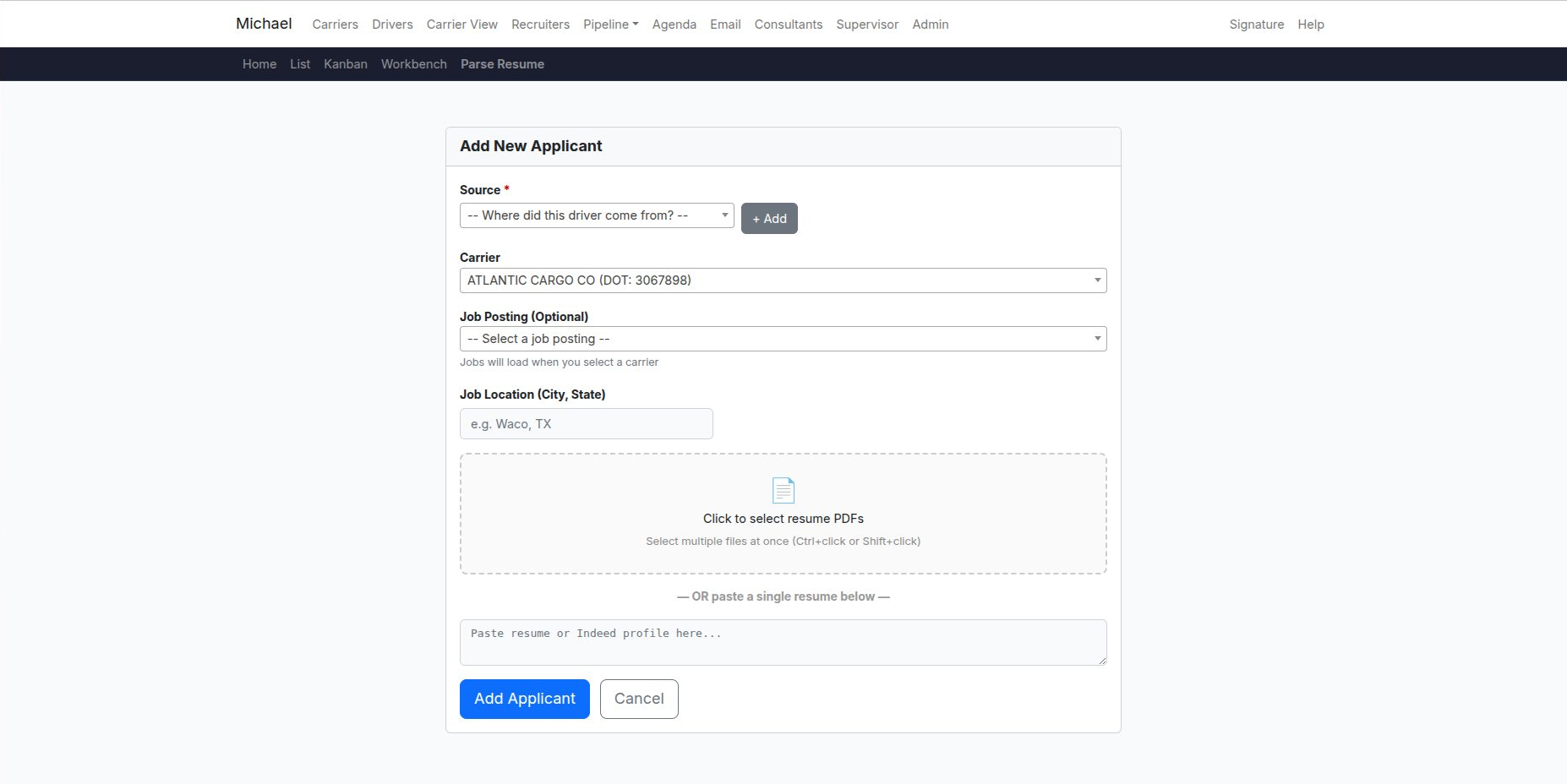The width and height of the screenshot is (1567, 784).
Task: Click the + Add source button
Action: (x=769, y=219)
